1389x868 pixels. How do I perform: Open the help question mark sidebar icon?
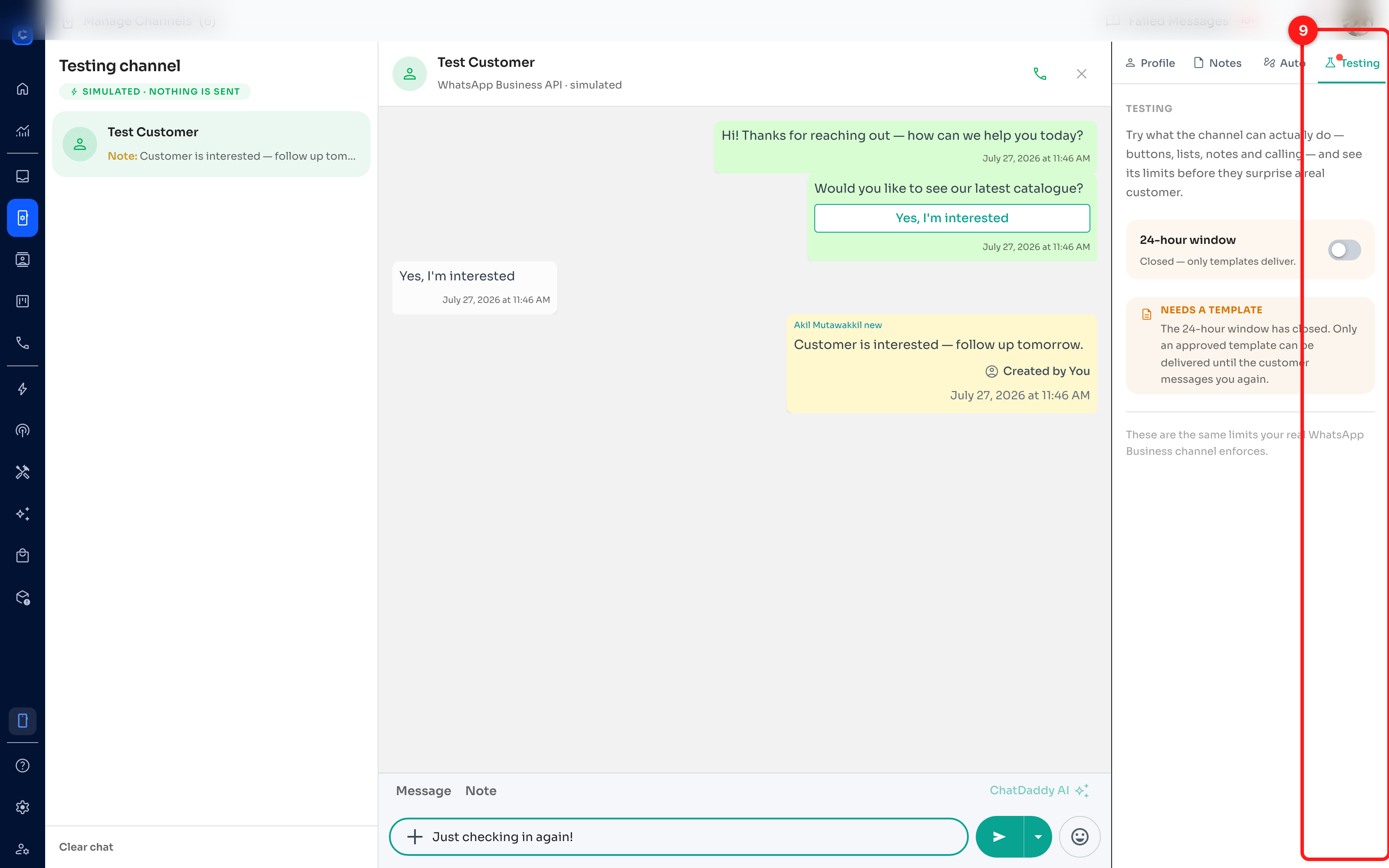[23, 765]
